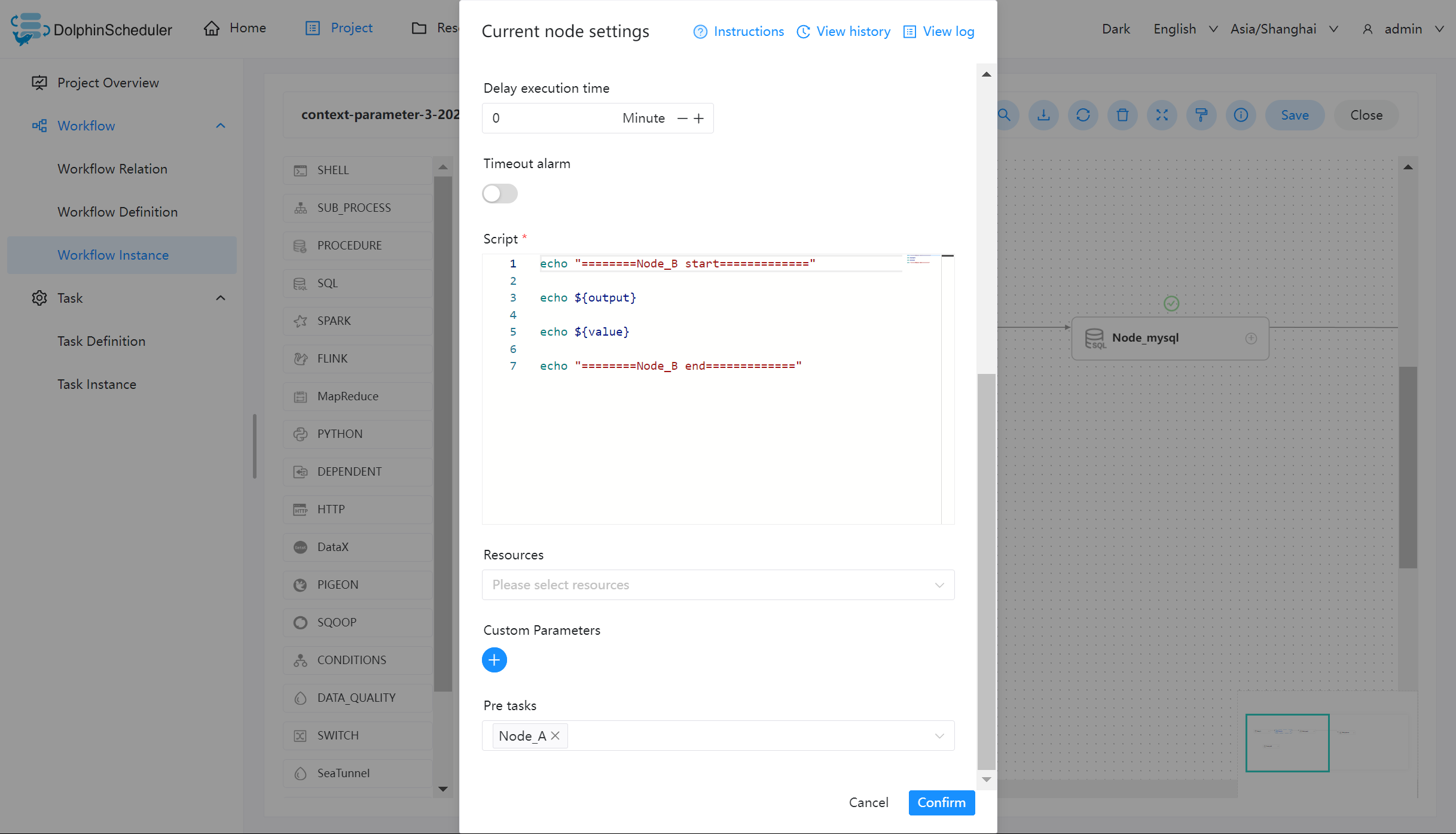Click the SHELL task type icon
1456x834 pixels.
tap(299, 170)
